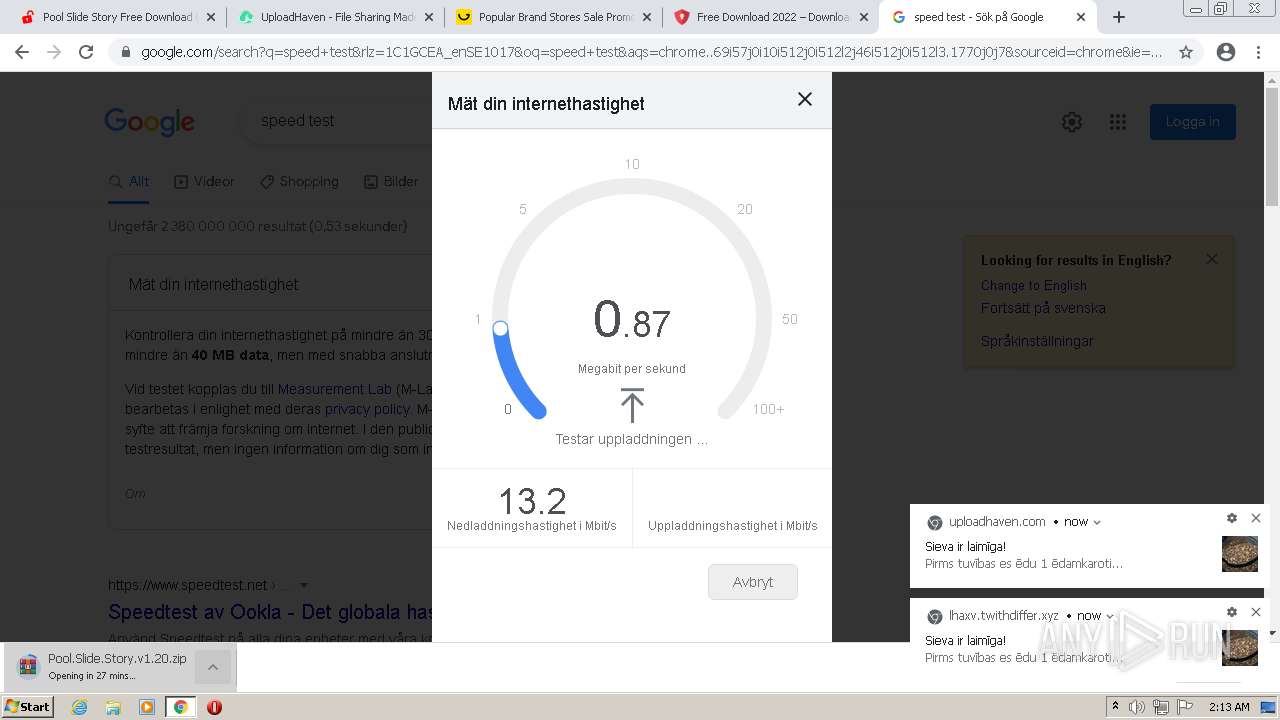Expand download item options chevron

coord(212,667)
